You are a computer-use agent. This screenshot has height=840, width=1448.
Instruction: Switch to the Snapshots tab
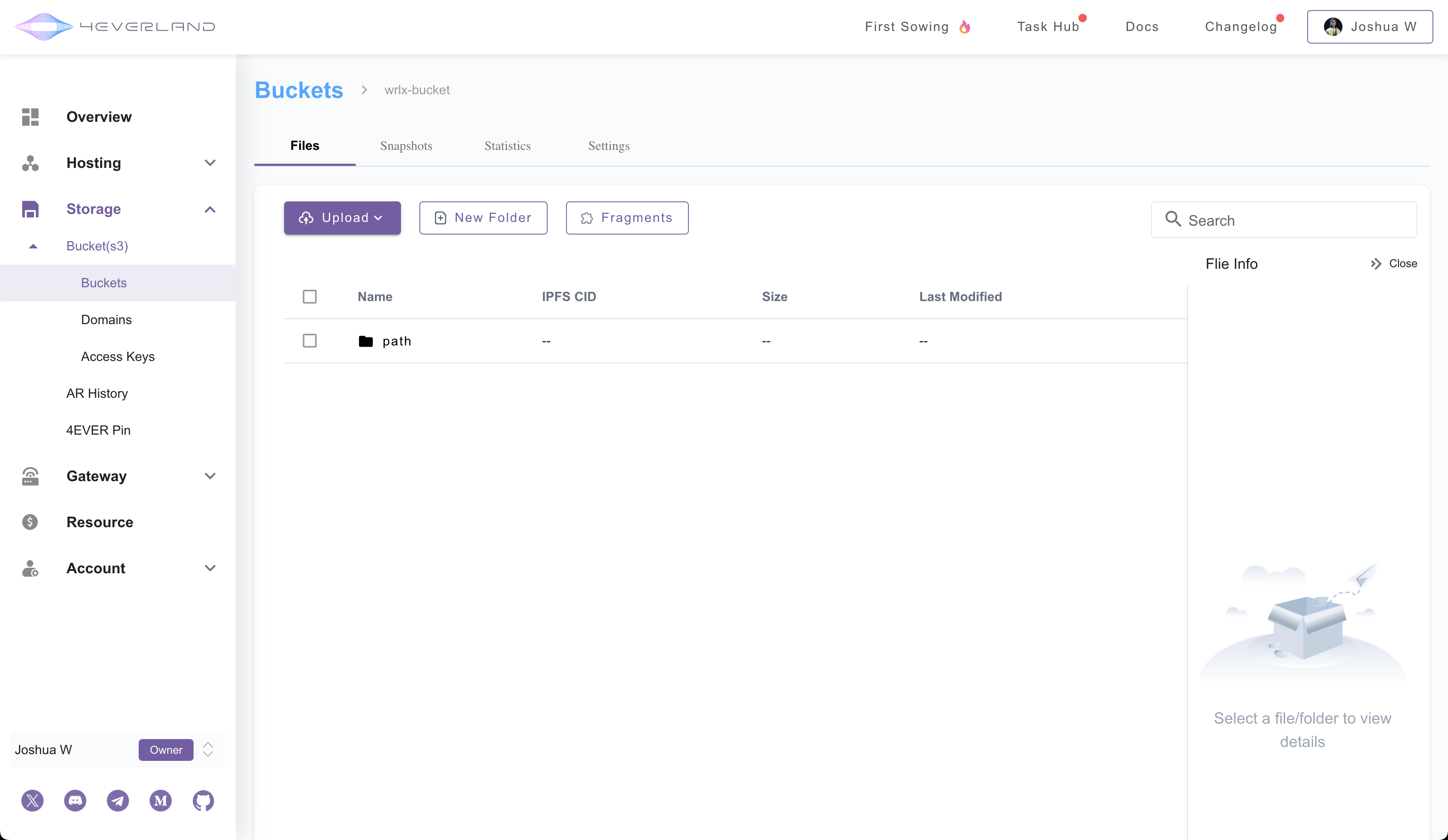406,146
